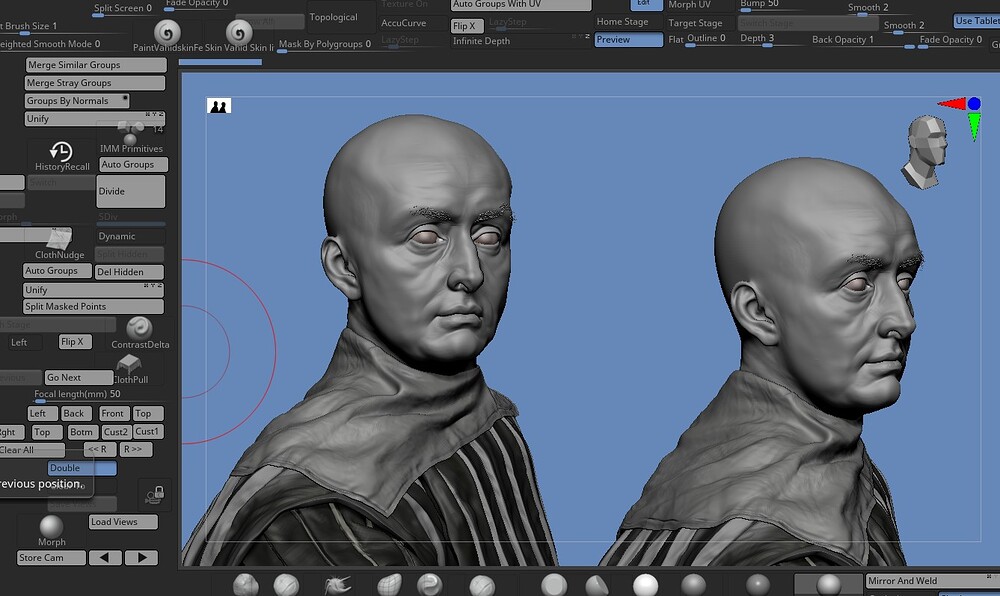This screenshot has width=1000, height=596.
Task: Select the grid-lined curved mesh brush icon
Action: [390, 584]
